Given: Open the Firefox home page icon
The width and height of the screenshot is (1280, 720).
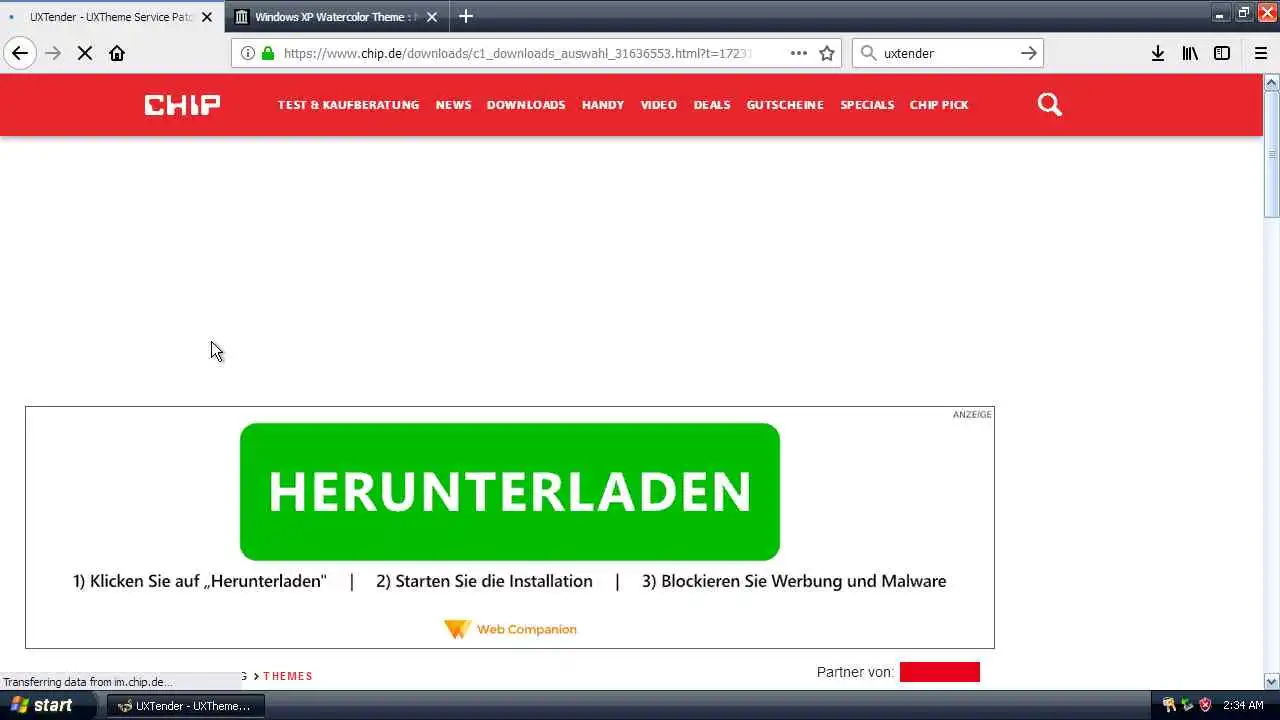Looking at the screenshot, I should [117, 53].
